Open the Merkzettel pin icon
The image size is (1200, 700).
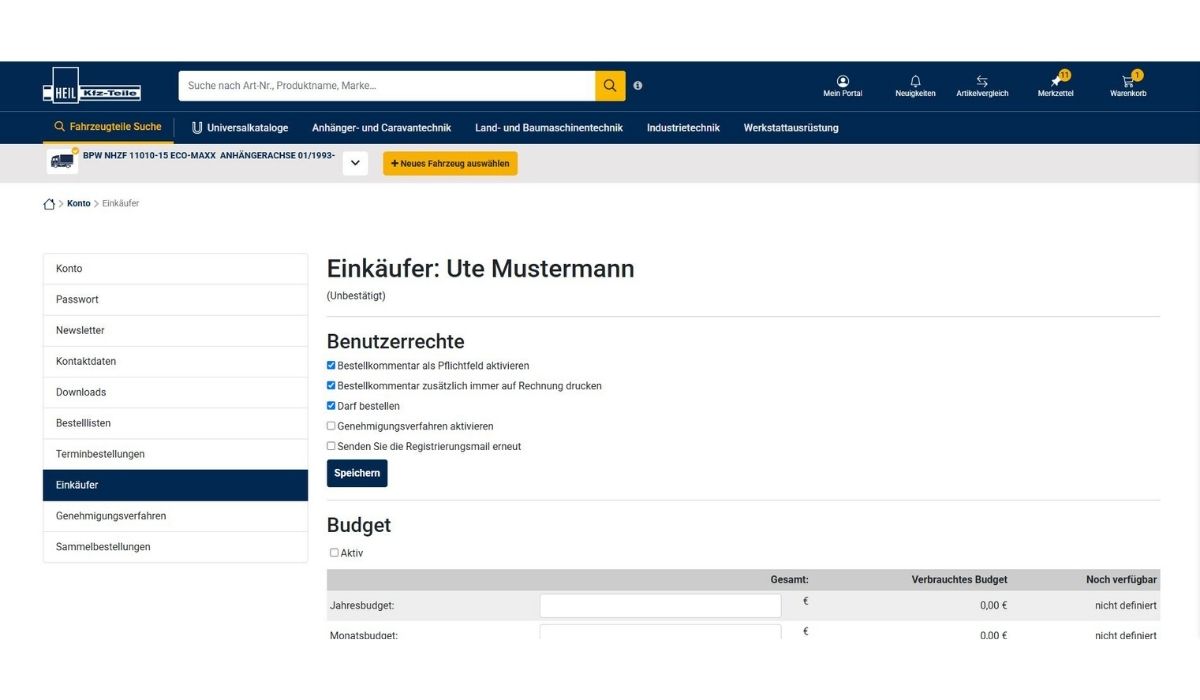[1056, 81]
